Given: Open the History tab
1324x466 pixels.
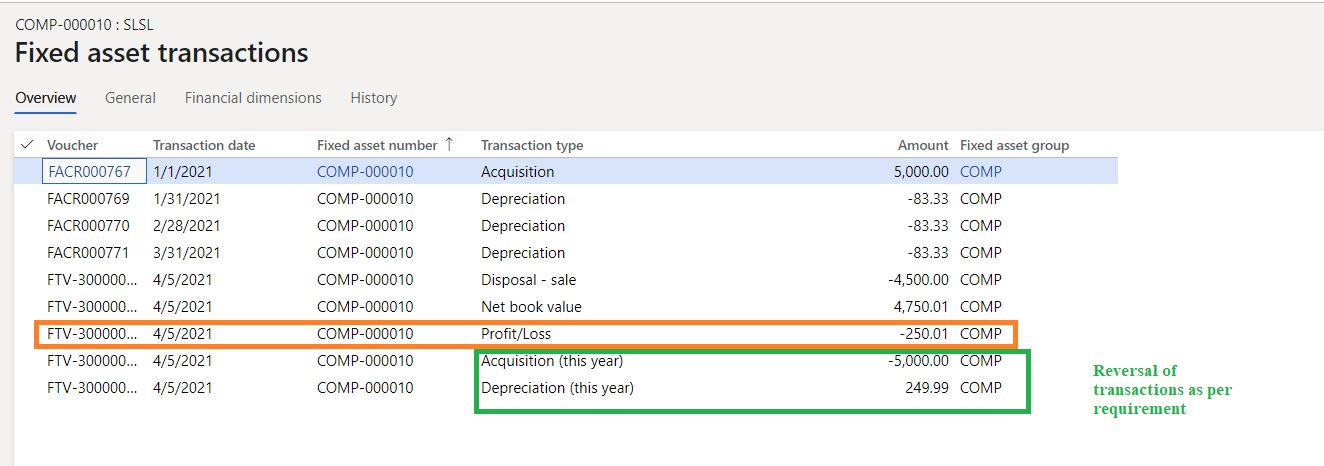Looking at the screenshot, I should point(373,98).
